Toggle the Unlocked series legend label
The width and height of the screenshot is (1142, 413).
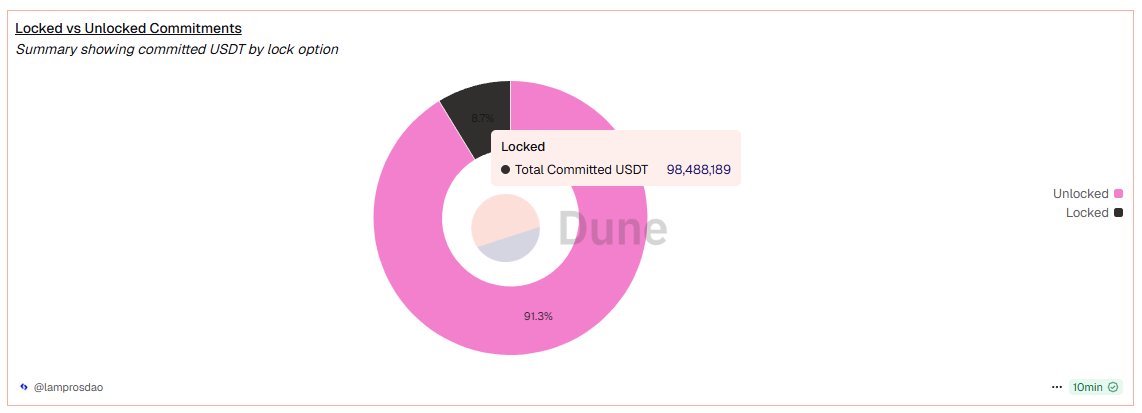1080,193
